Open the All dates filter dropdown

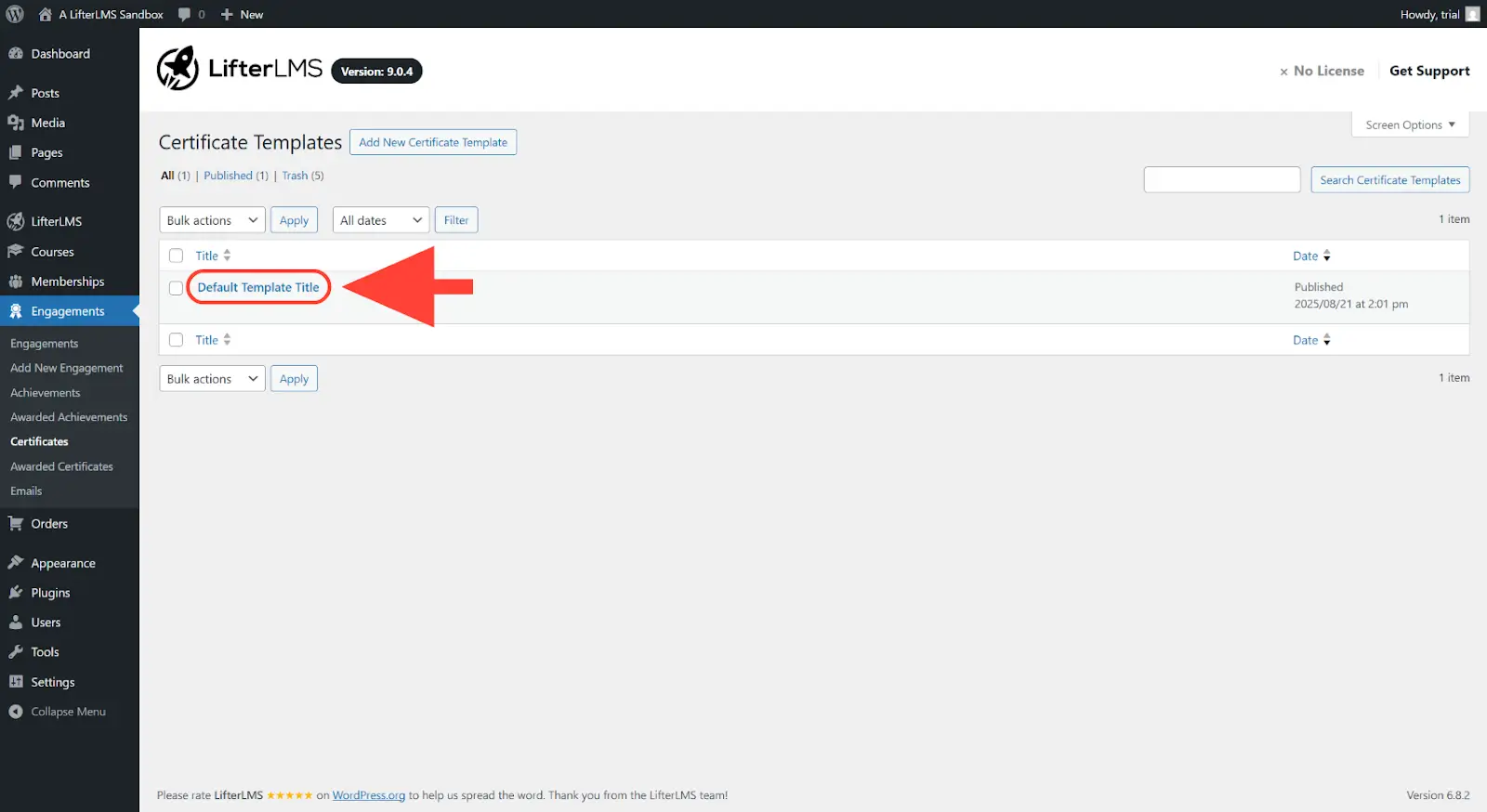click(380, 220)
